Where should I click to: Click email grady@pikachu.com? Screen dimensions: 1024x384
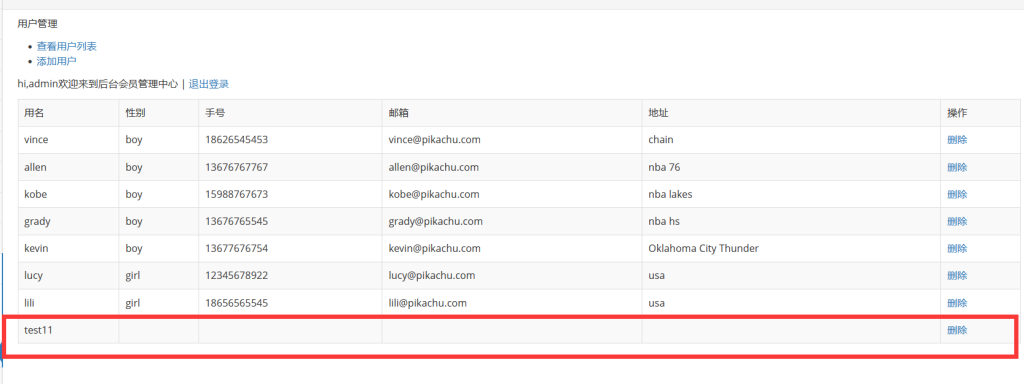[x=435, y=222]
